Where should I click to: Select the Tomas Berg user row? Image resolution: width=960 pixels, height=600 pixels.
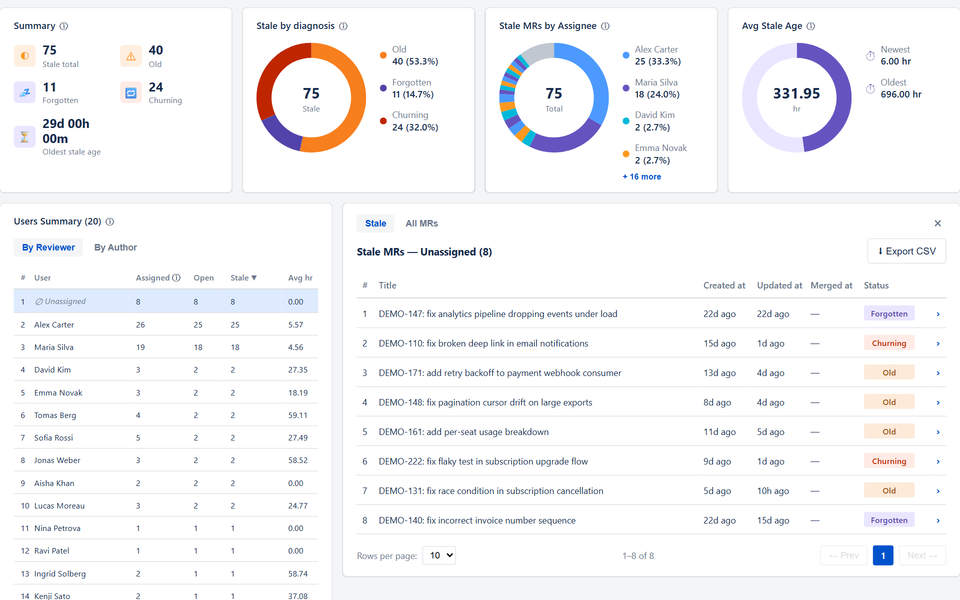pos(166,415)
